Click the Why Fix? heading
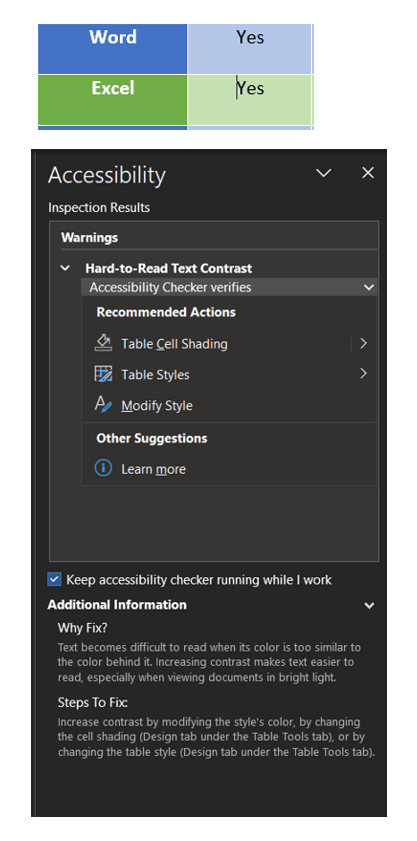The image size is (417, 841). (x=83, y=628)
